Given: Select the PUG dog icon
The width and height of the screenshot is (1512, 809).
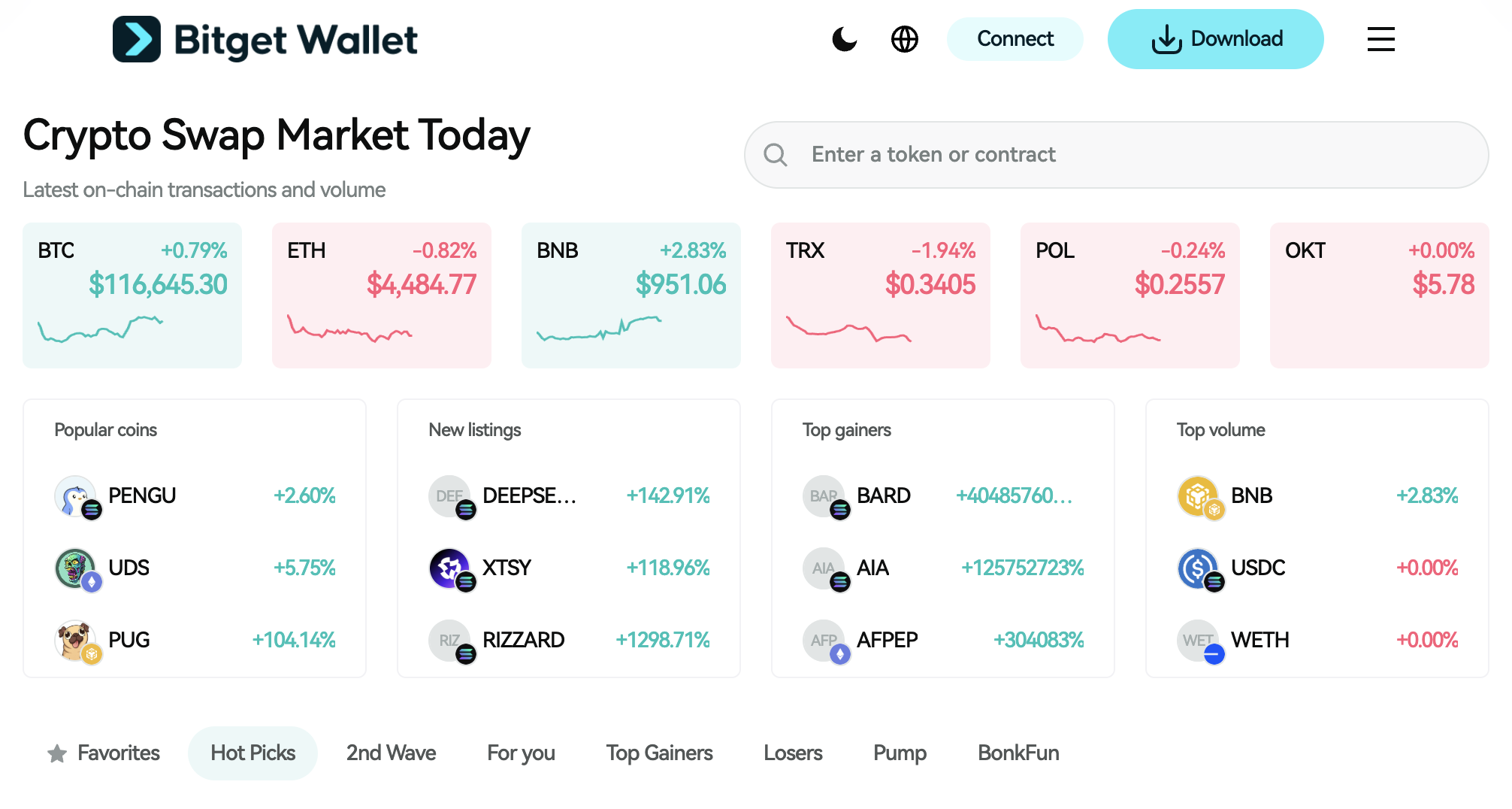Looking at the screenshot, I should pos(75,640).
